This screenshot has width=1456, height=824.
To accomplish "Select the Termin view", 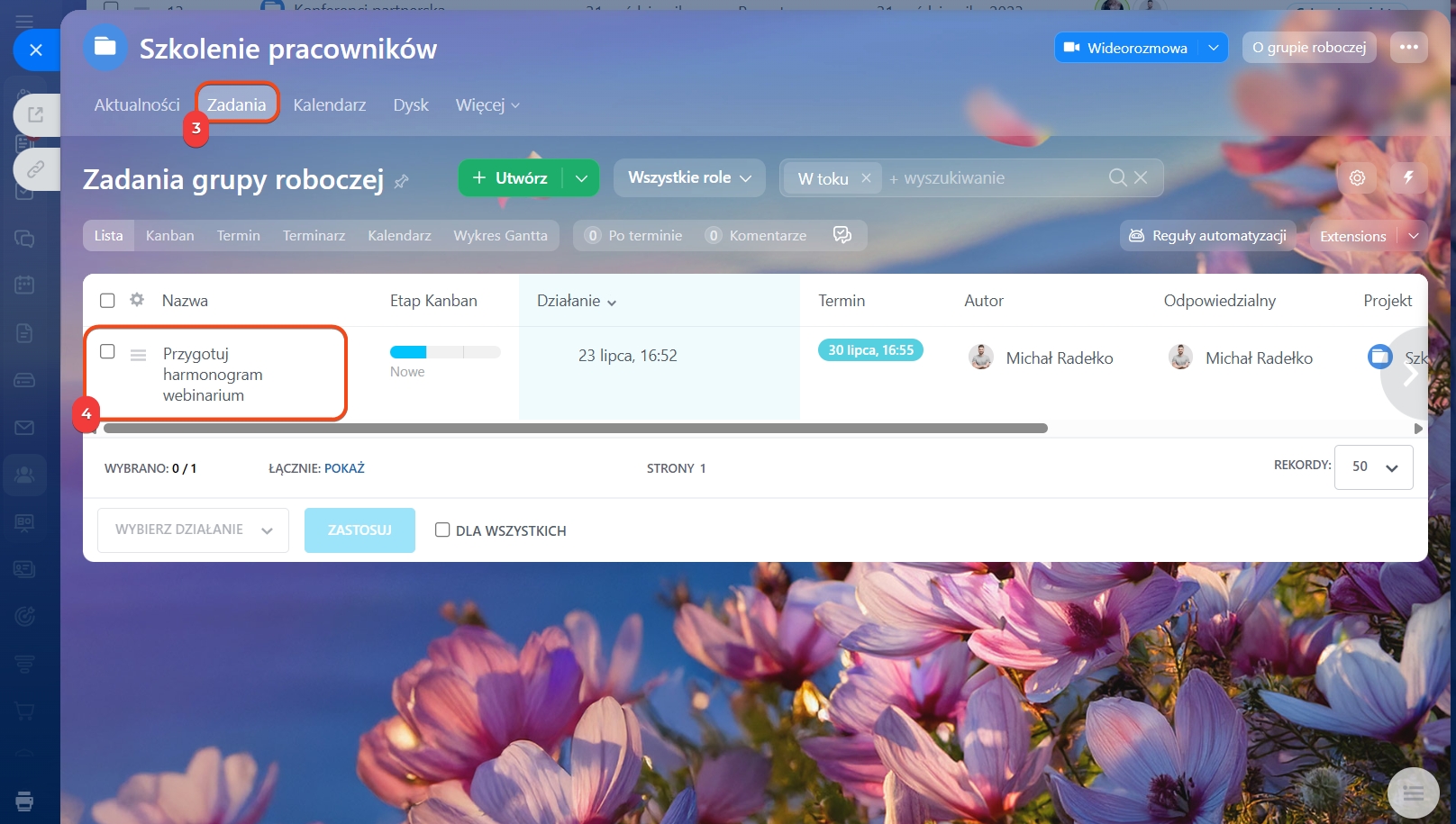I will (x=239, y=235).
